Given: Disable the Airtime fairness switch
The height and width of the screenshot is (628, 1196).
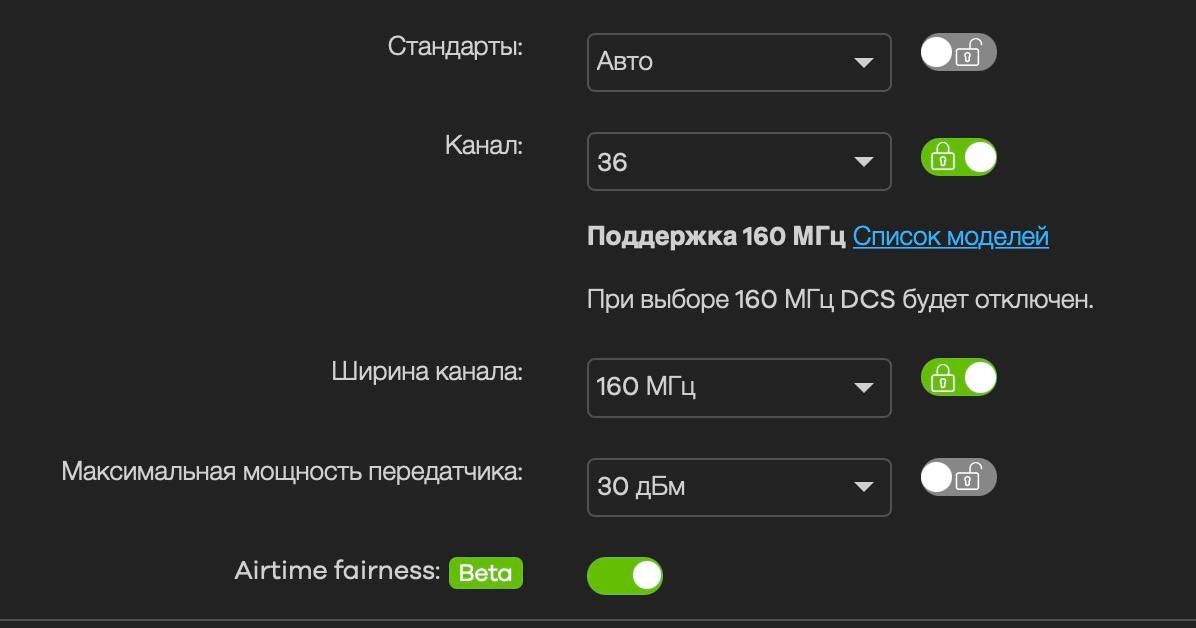Looking at the screenshot, I should click(x=625, y=575).
